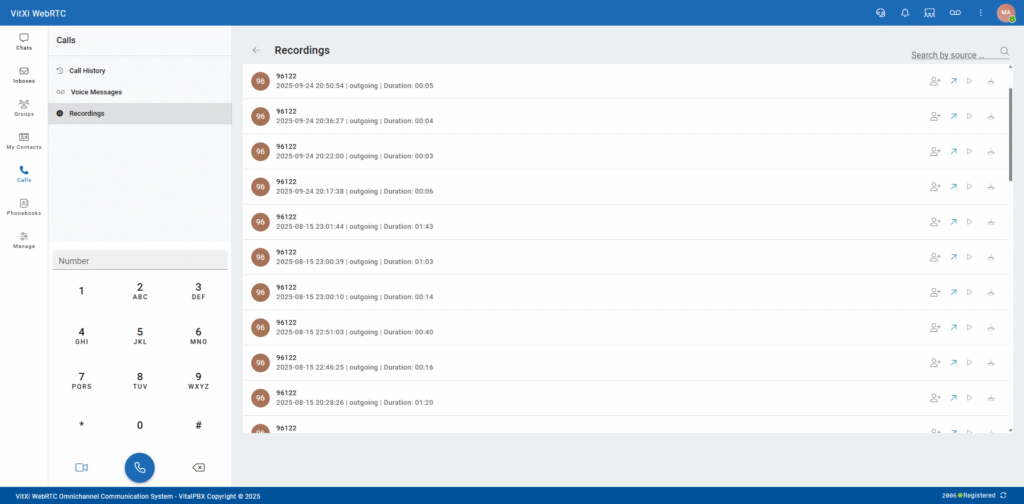This screenshot has height=504, width=1024.
Task: Open the three-dot more options menu
Action: coord(980,13)
